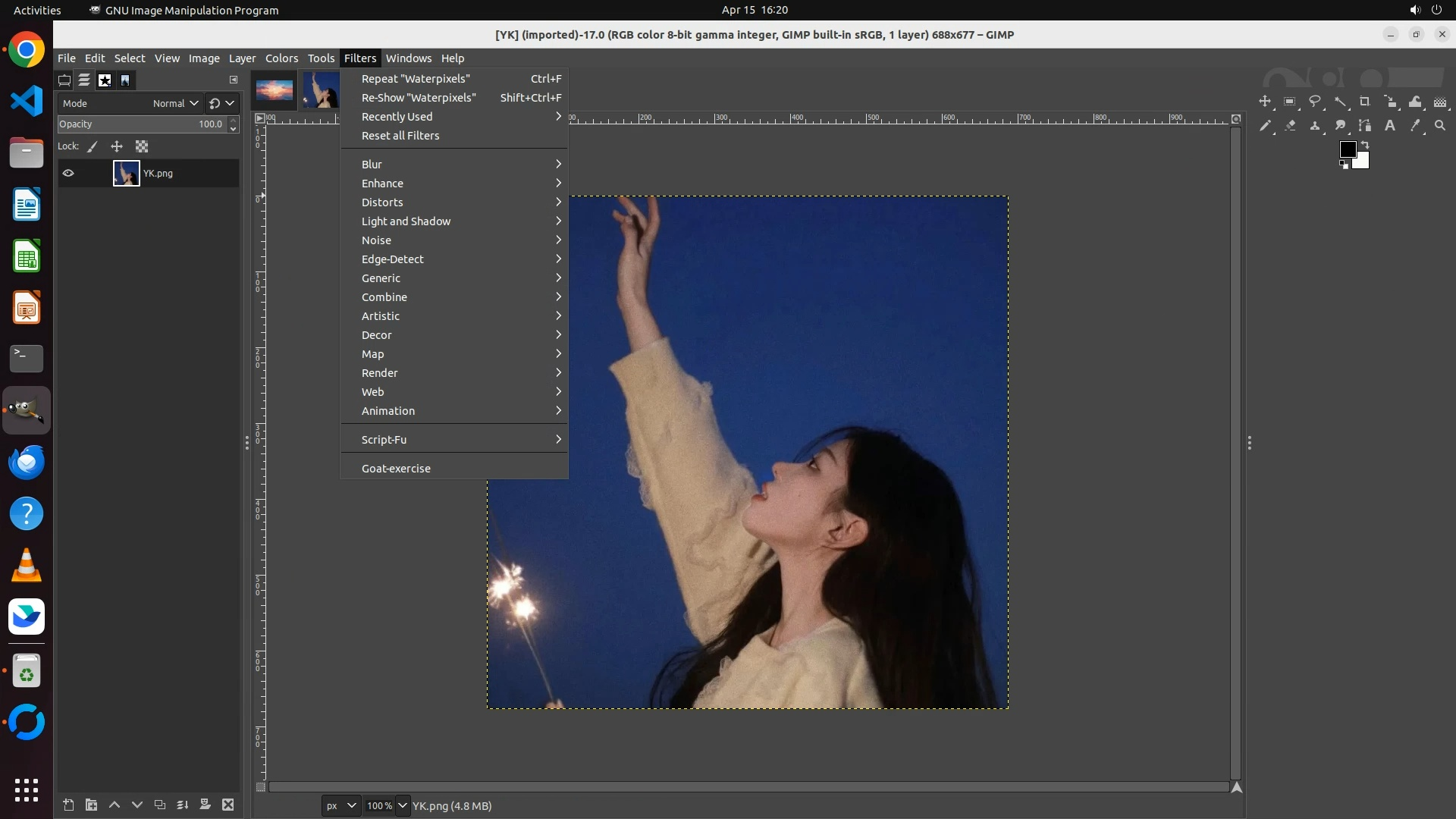
Task: Toggle lock alpha channel checkerboard icon
Action: coord(142,146)
